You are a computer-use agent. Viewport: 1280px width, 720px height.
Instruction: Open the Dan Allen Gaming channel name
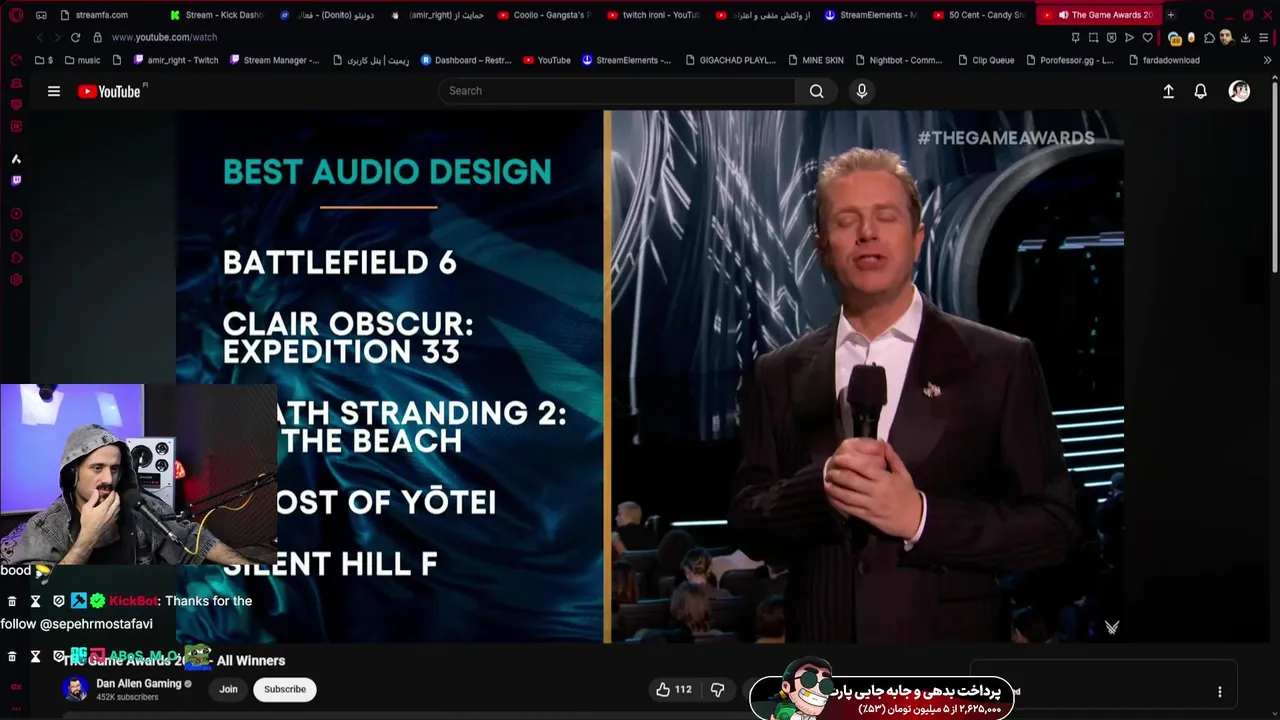[138, 684]
